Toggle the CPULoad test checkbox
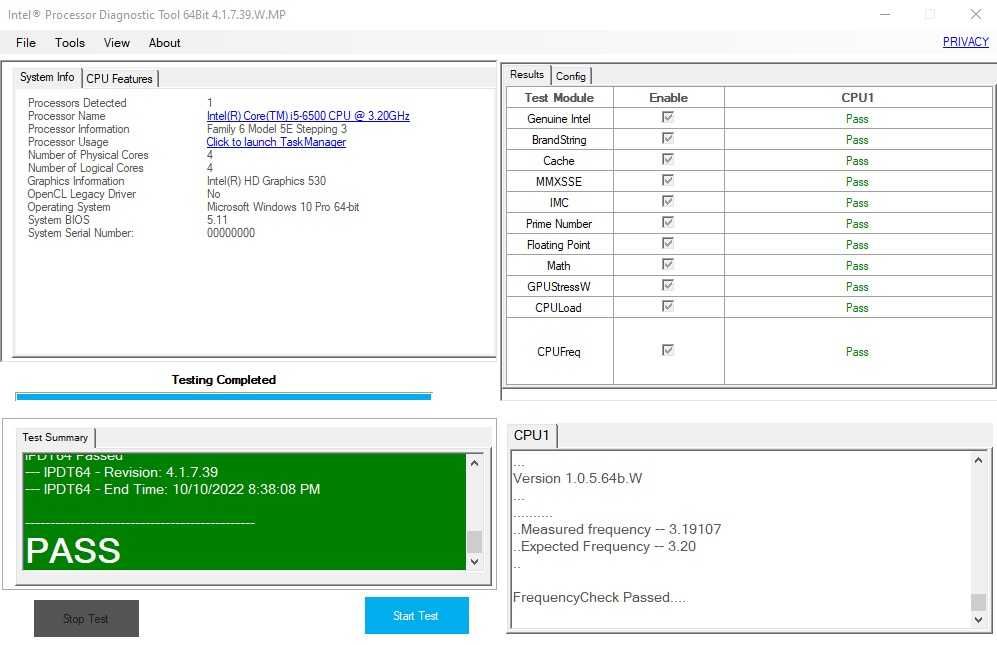The height and width of the screenshot is (645, 997). [x=668, y=306]
